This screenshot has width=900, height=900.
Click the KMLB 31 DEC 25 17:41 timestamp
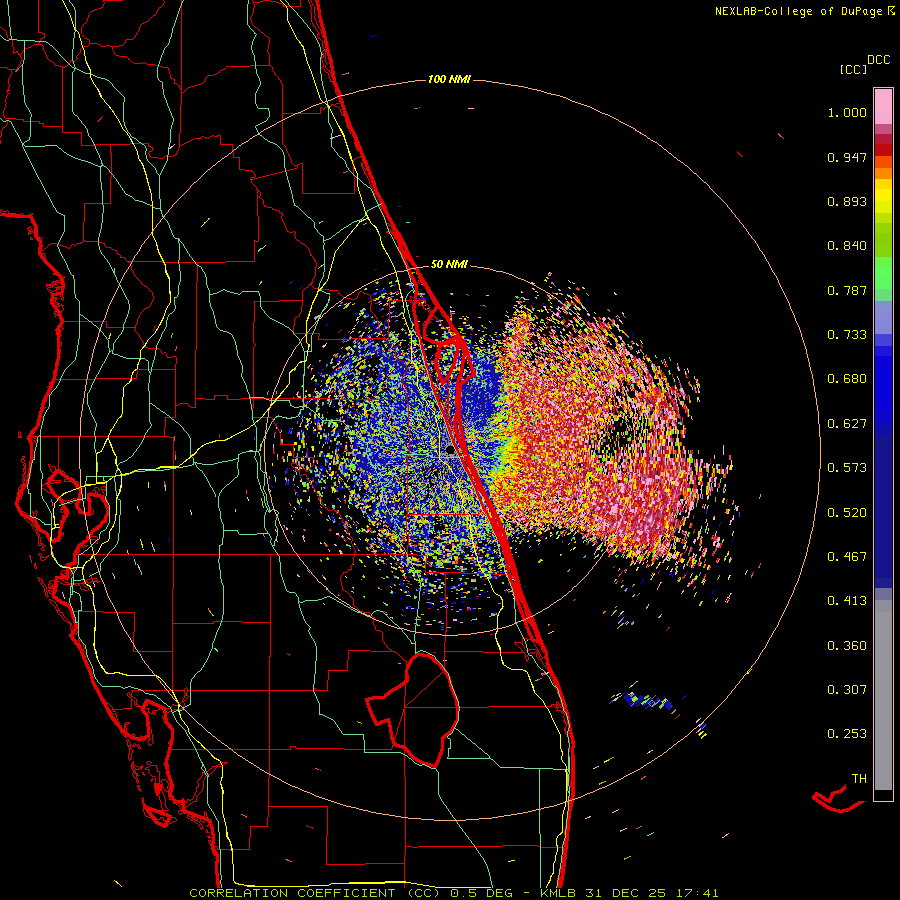pyautogui.click(x=629, y=893)
